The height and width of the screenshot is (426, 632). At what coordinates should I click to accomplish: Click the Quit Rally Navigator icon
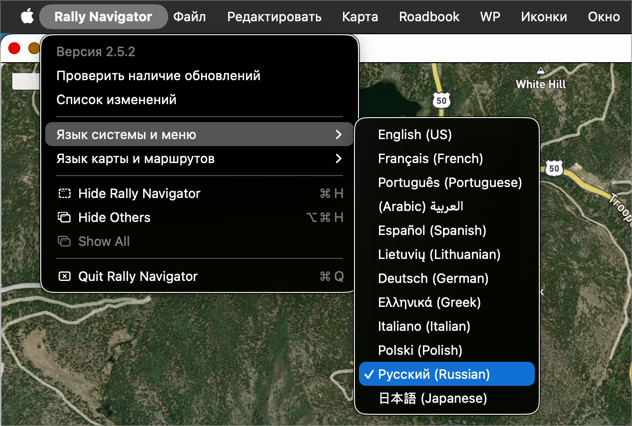(x=64, y=276)
